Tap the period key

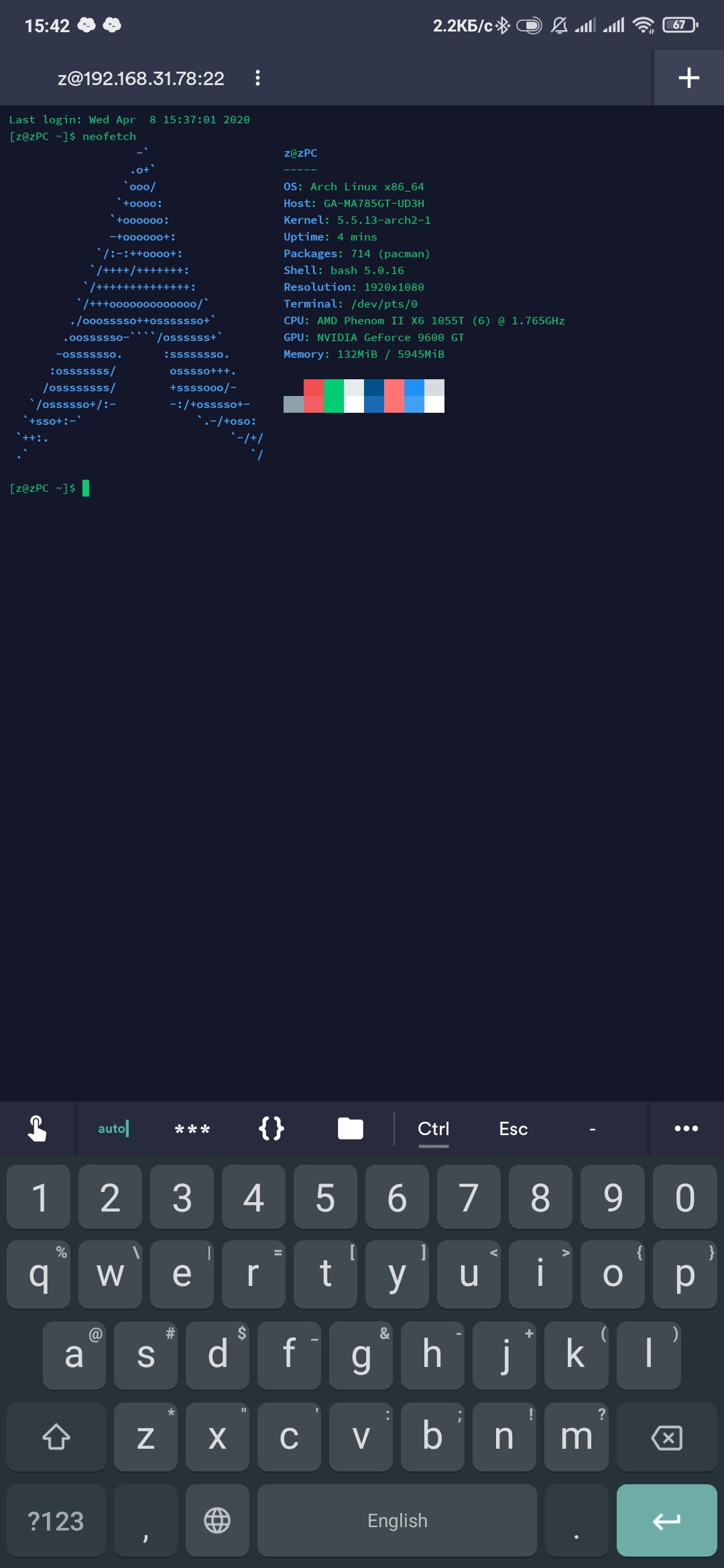577,1520
